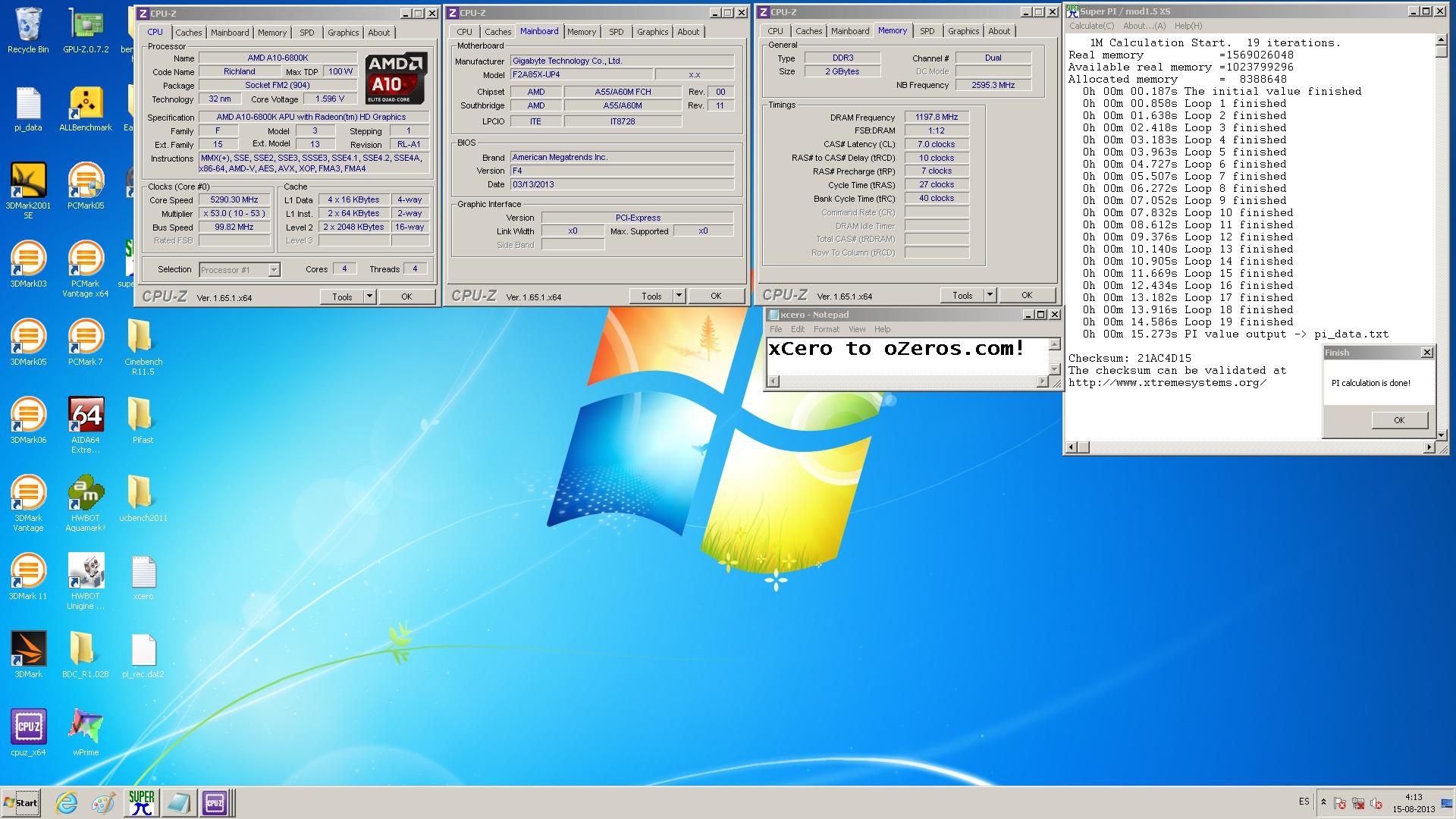
Task: Launch PCMark05 shortcut
Action: (x=86, y=186)
